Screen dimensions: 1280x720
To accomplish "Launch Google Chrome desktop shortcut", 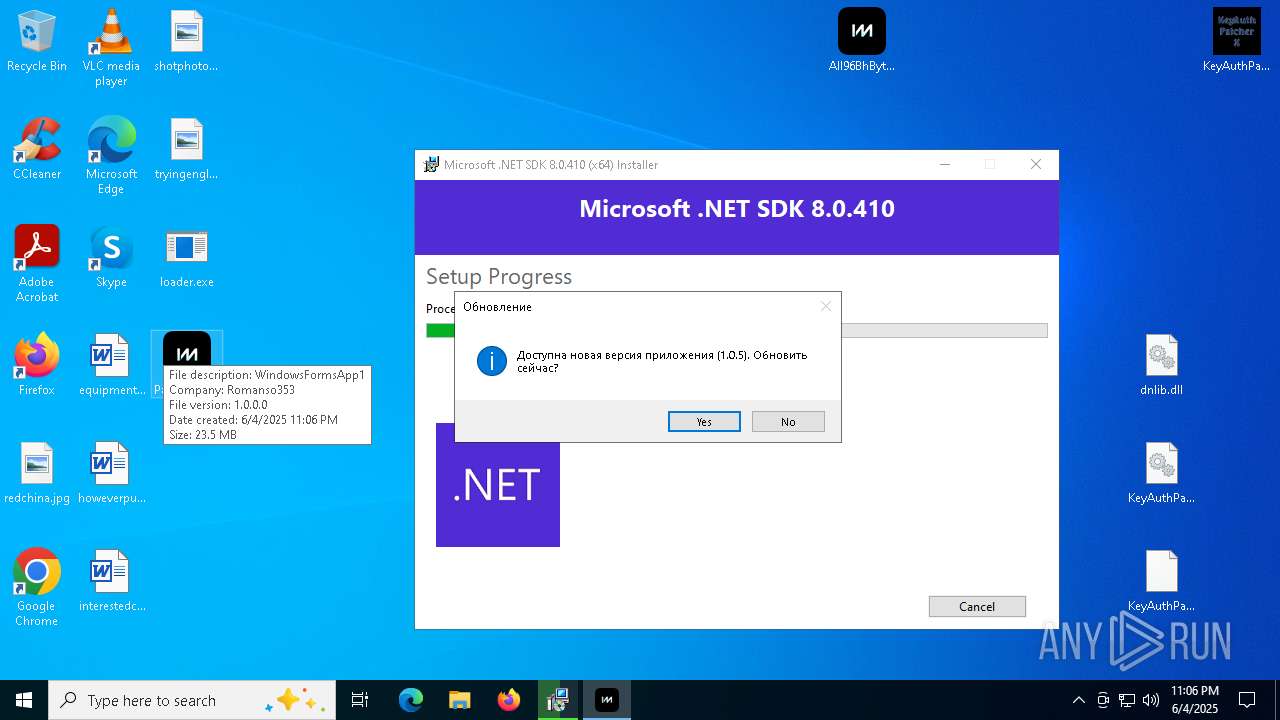I will coord(37,588).
